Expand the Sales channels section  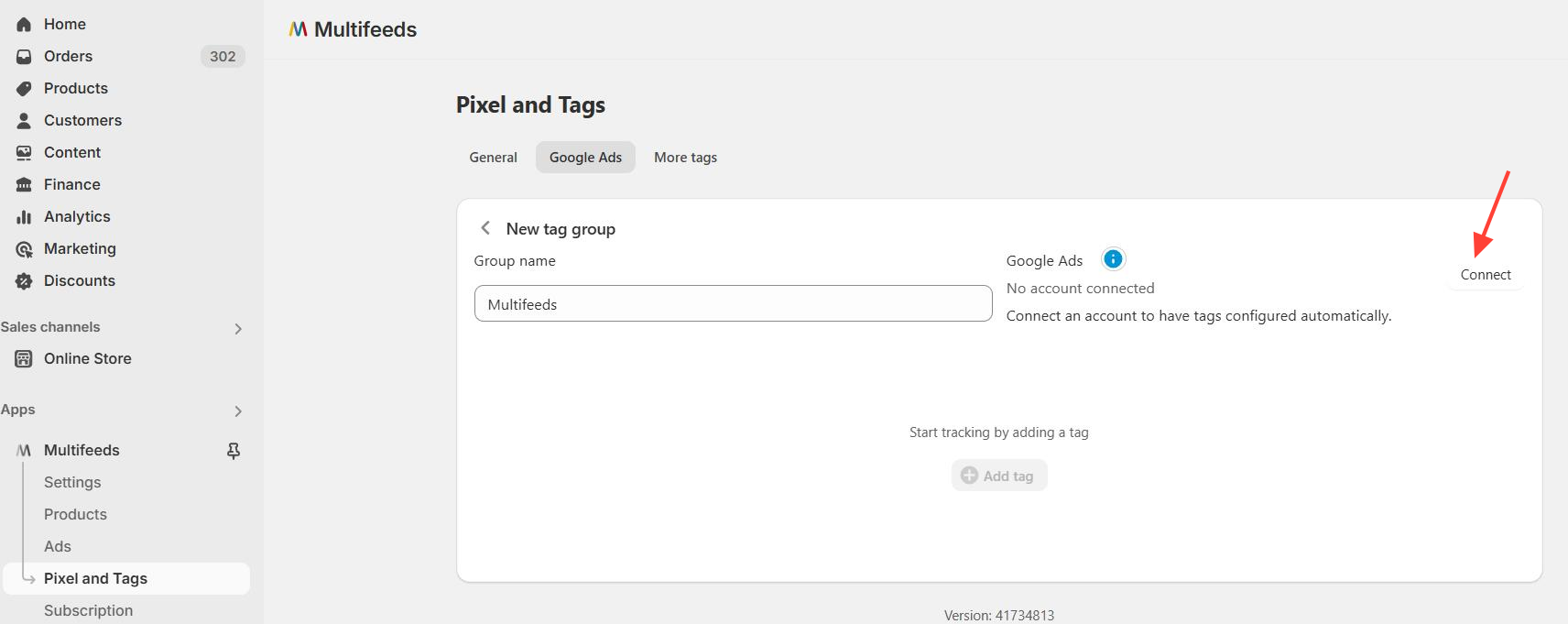tap(238, 328)
